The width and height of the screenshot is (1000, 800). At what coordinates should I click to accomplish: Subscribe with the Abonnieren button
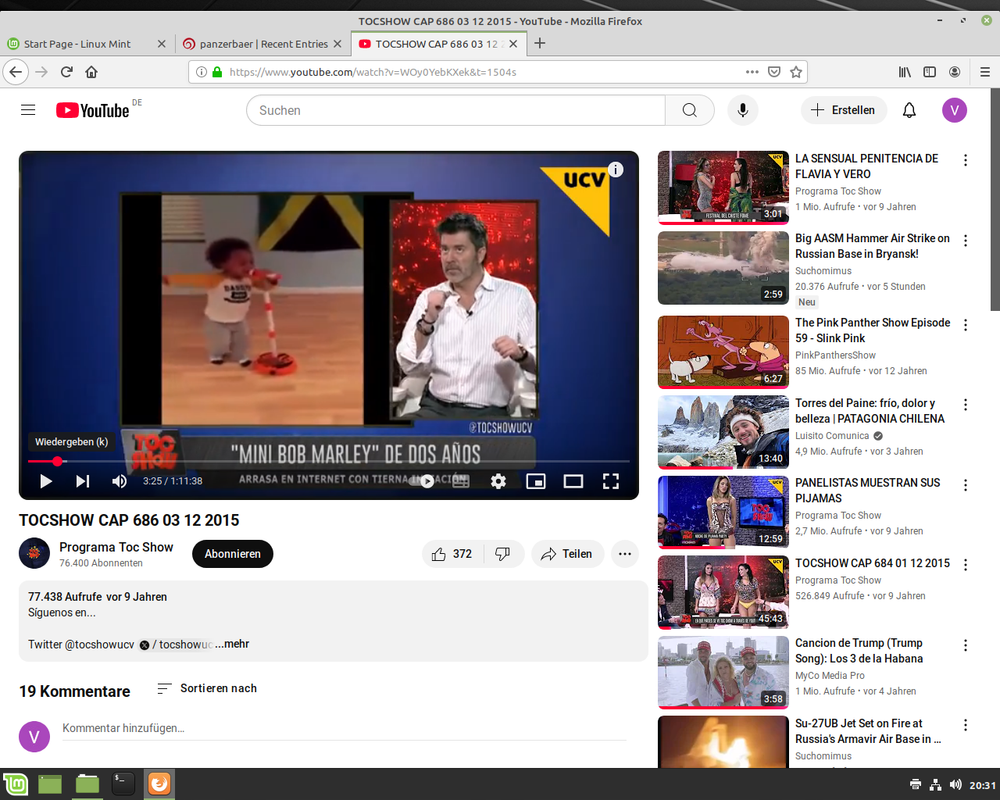233,554
